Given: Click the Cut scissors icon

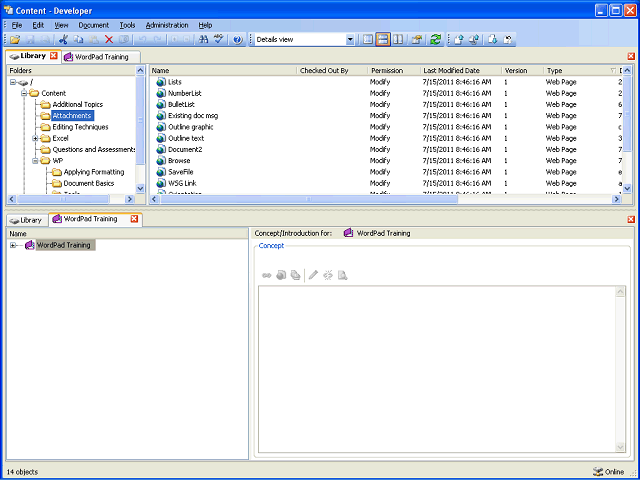Looking at the screenshot, I should click(63, 40).
